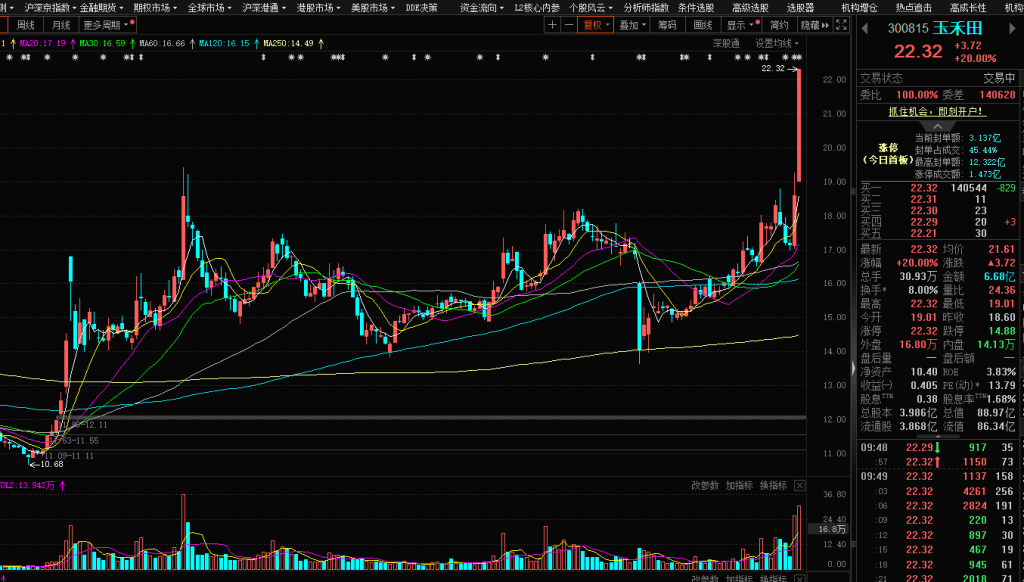
Task: Click 画线 drawing tools button
Action: coord(703,25)
